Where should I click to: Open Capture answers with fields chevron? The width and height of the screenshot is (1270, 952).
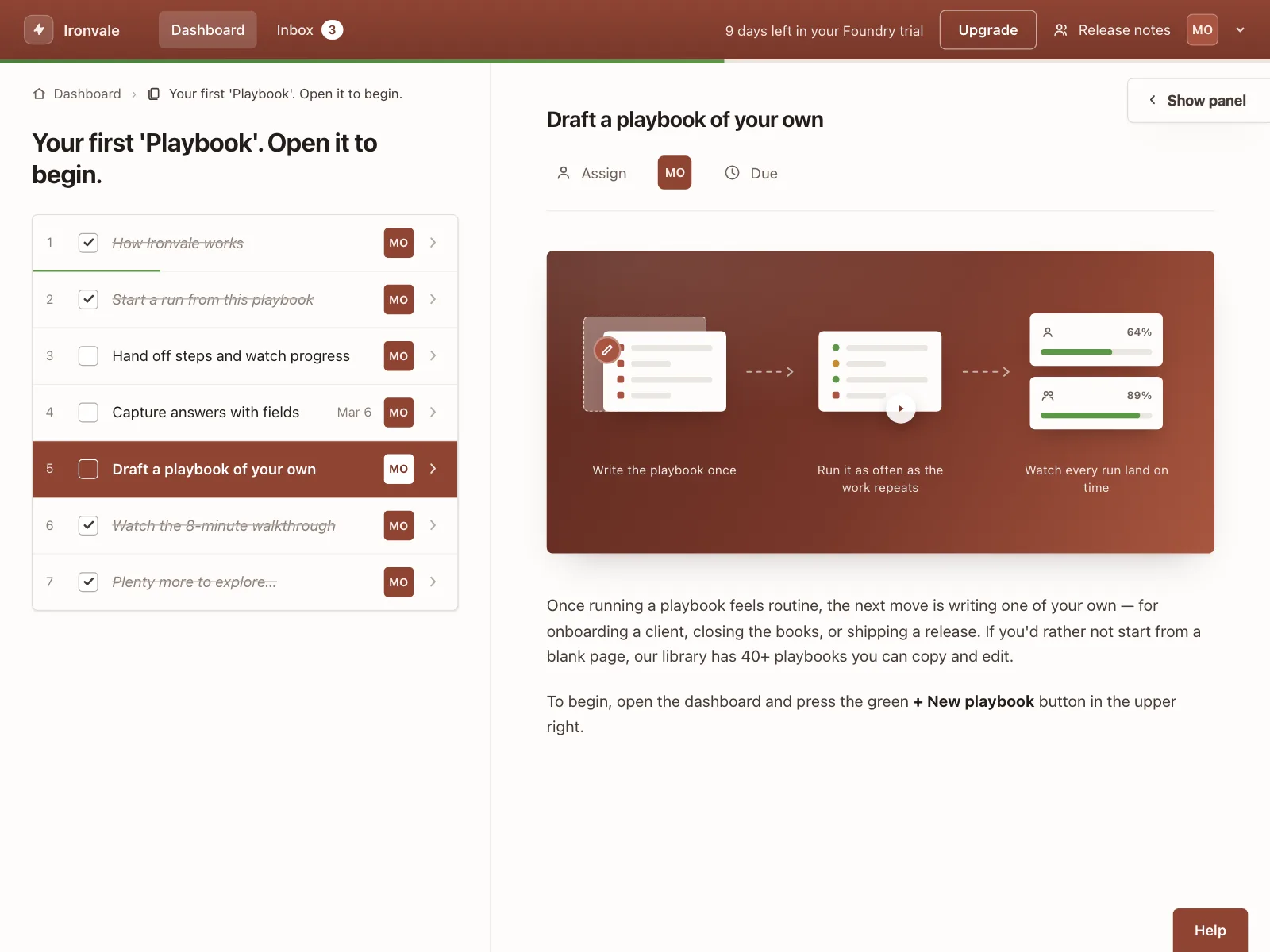click(433, 413)
